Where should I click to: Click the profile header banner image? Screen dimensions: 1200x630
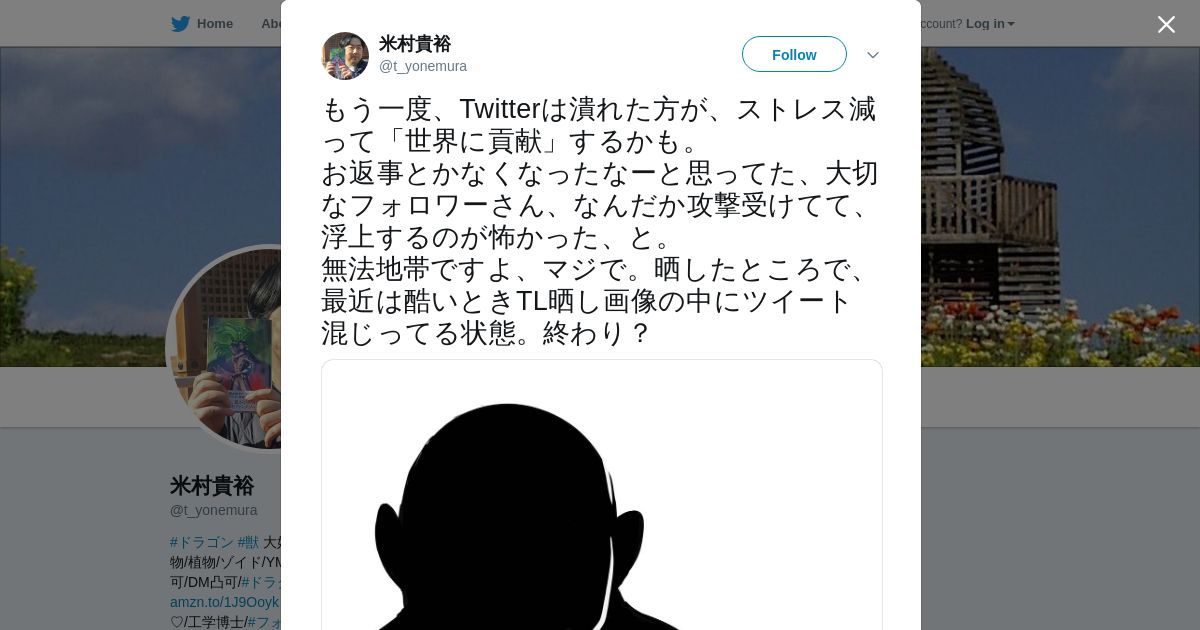1060,206
